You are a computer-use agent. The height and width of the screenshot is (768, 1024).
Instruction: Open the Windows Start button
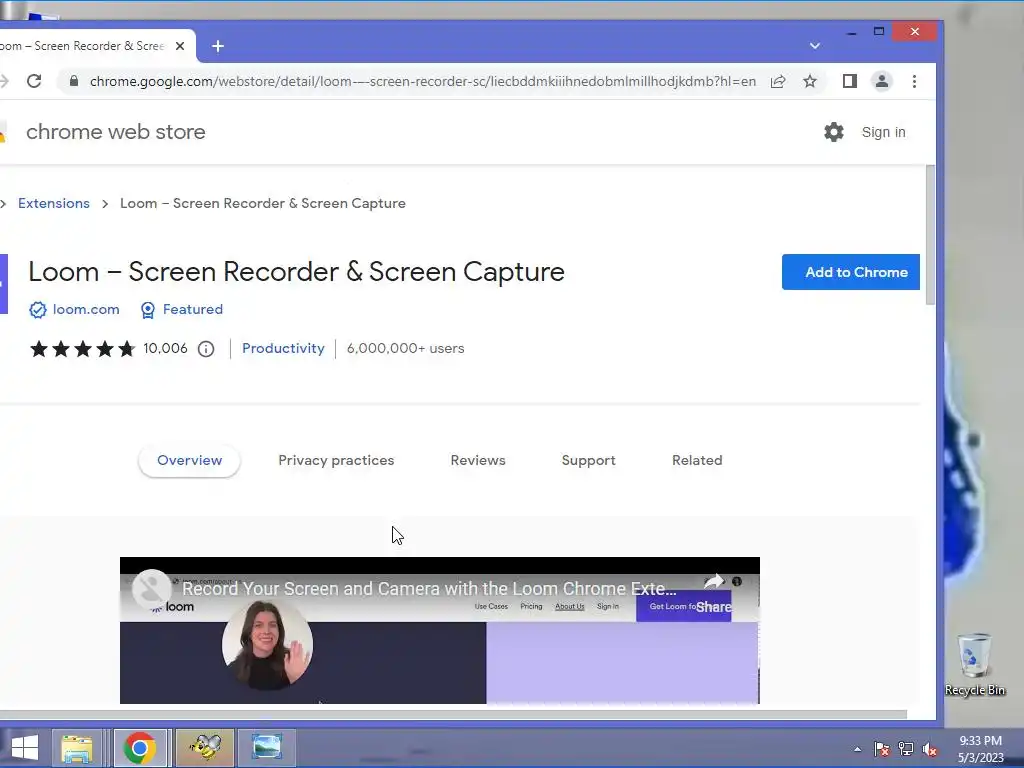pyautogui.click(x=25, y=747)
